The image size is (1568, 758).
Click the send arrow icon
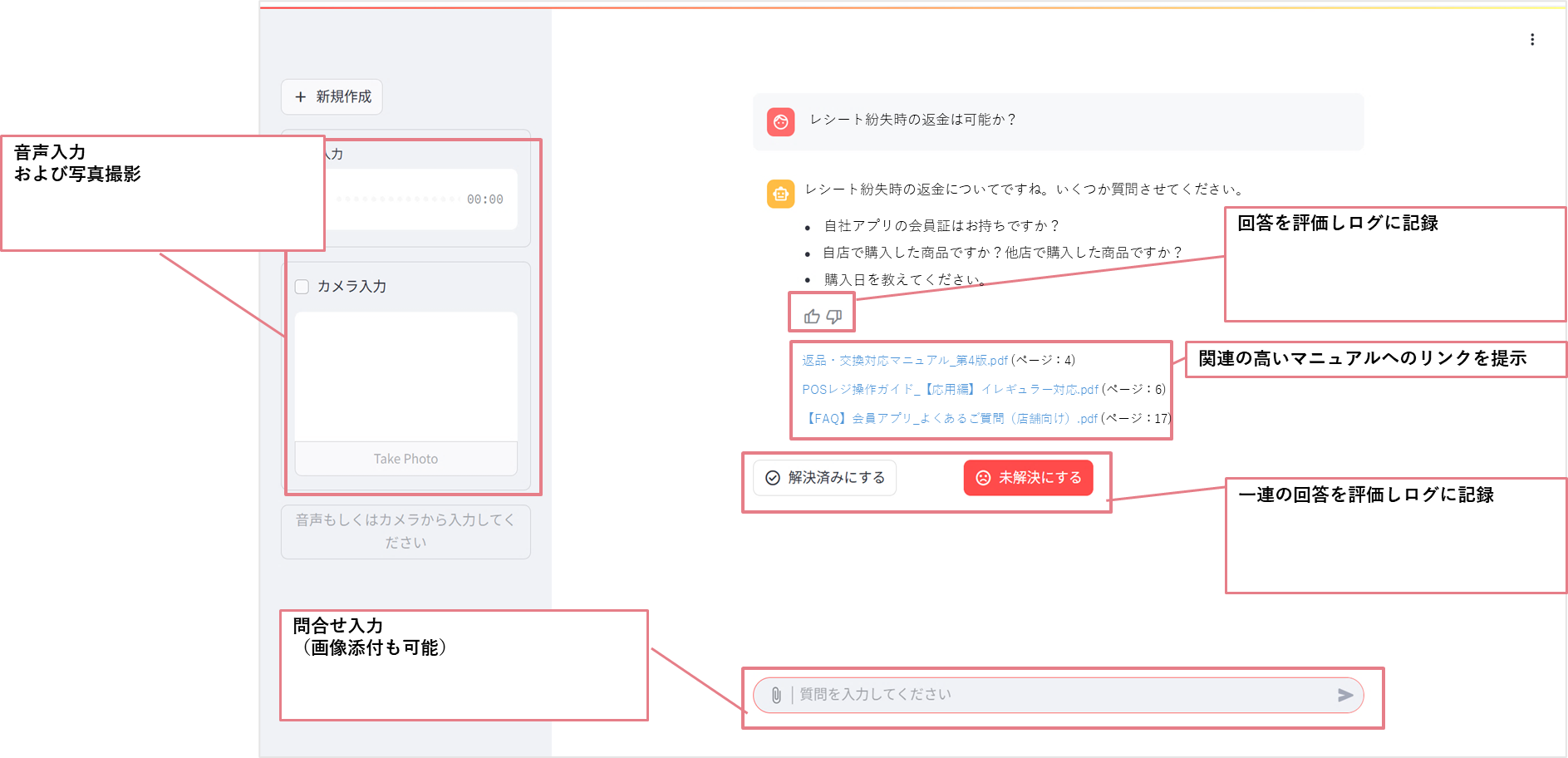(1345, 695)
